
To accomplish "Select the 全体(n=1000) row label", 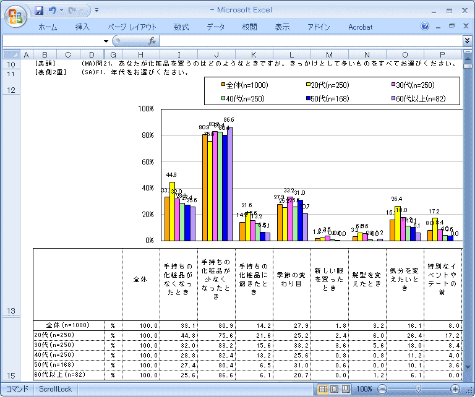I will (x=68, y=325).
